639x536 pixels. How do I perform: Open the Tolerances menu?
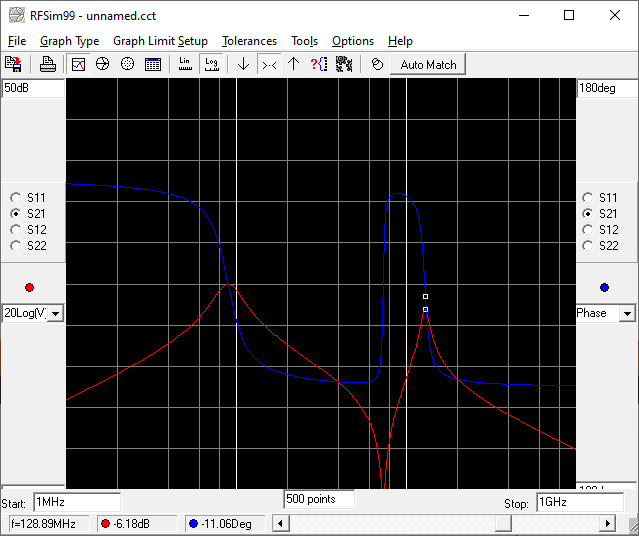tap(249, 41)
